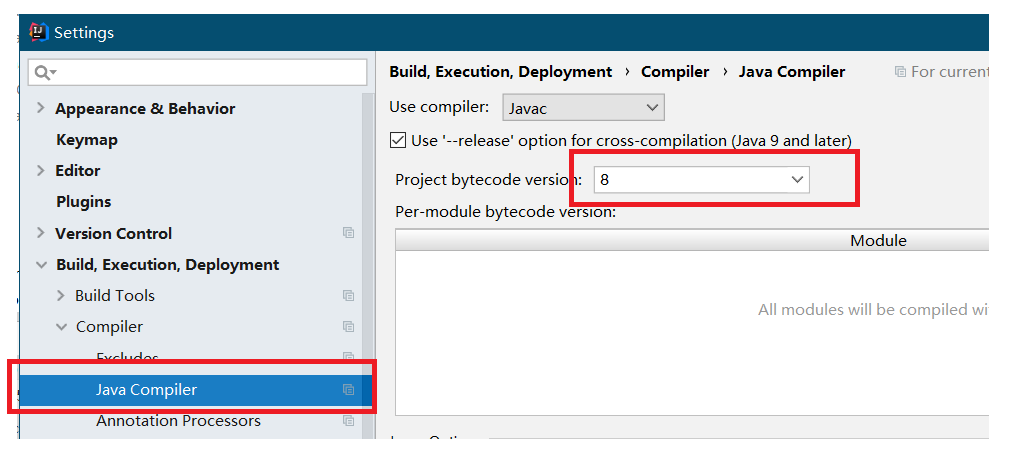1020x467 pixels.
Task: Click the Compiler breadcrumb link
Action: tap(675, 72)
